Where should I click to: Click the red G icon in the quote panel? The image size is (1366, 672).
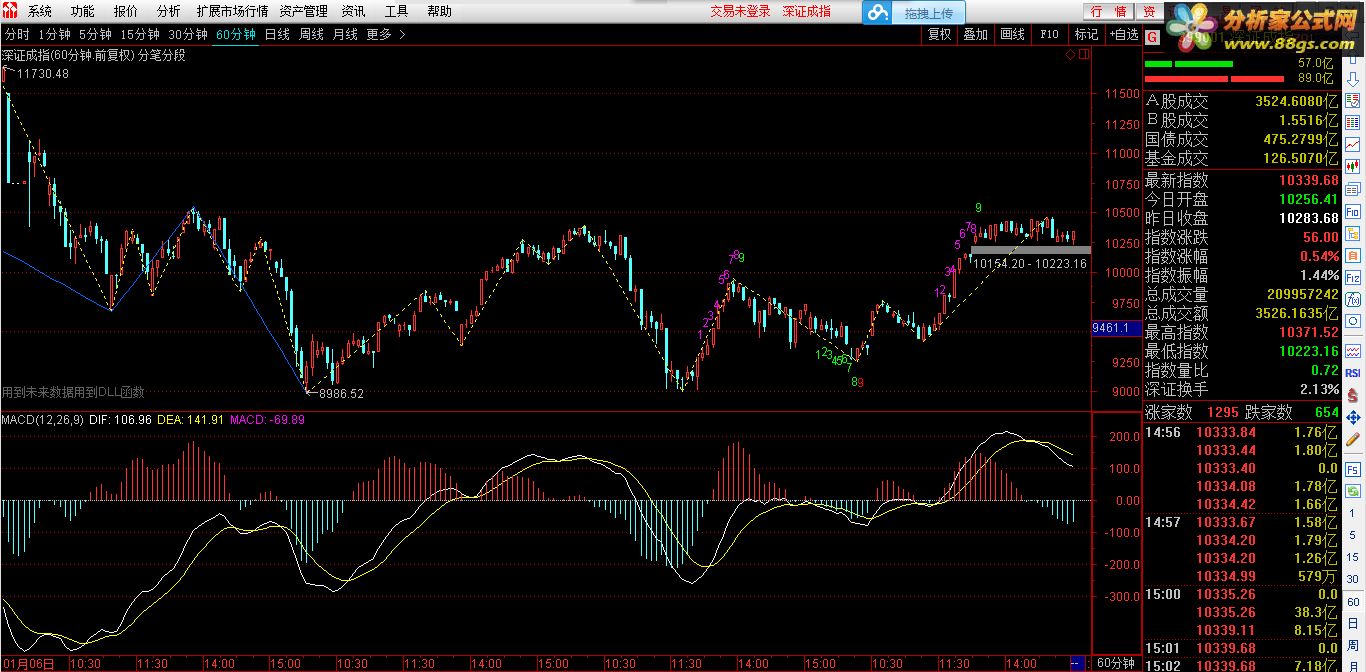1152,35
